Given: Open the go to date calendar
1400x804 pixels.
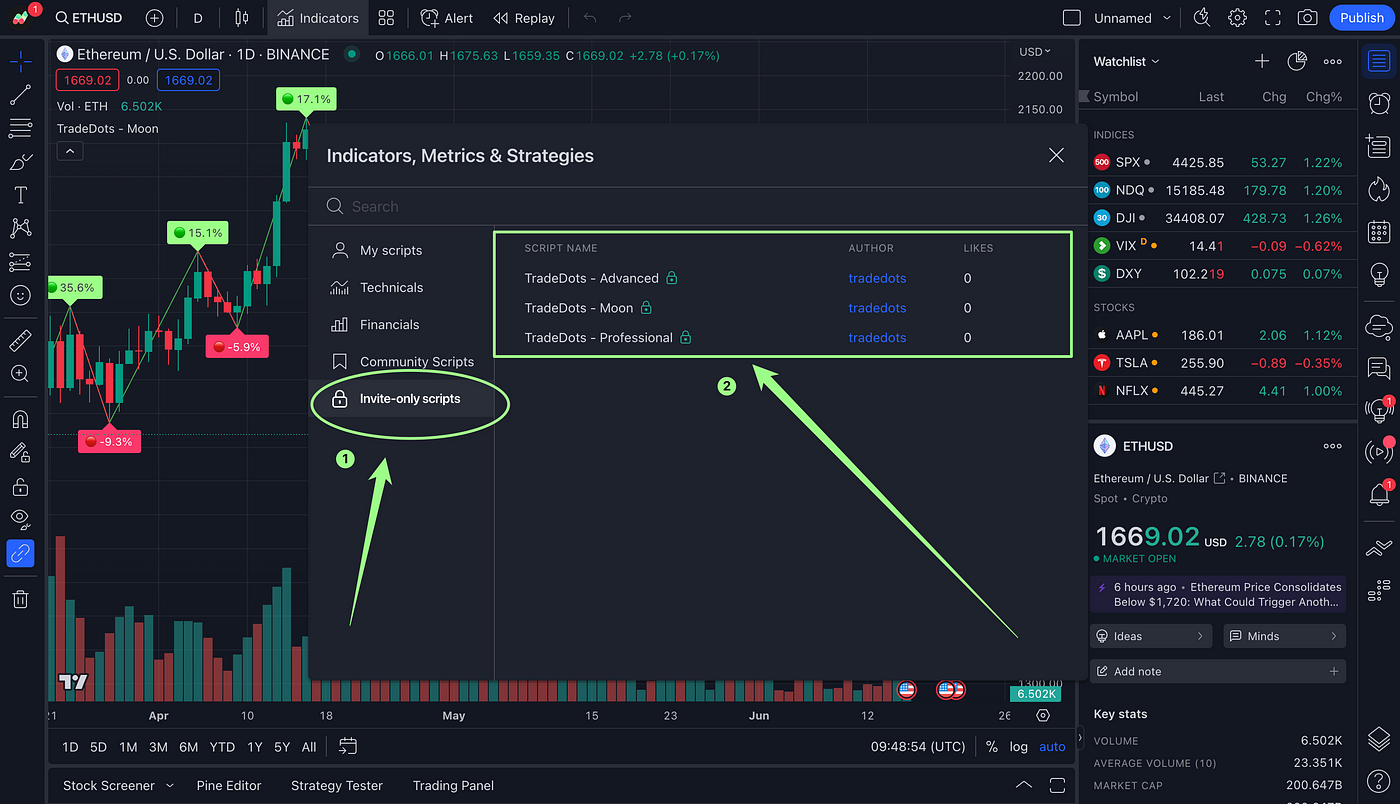Looking at the screenshot, I should 348,746.
